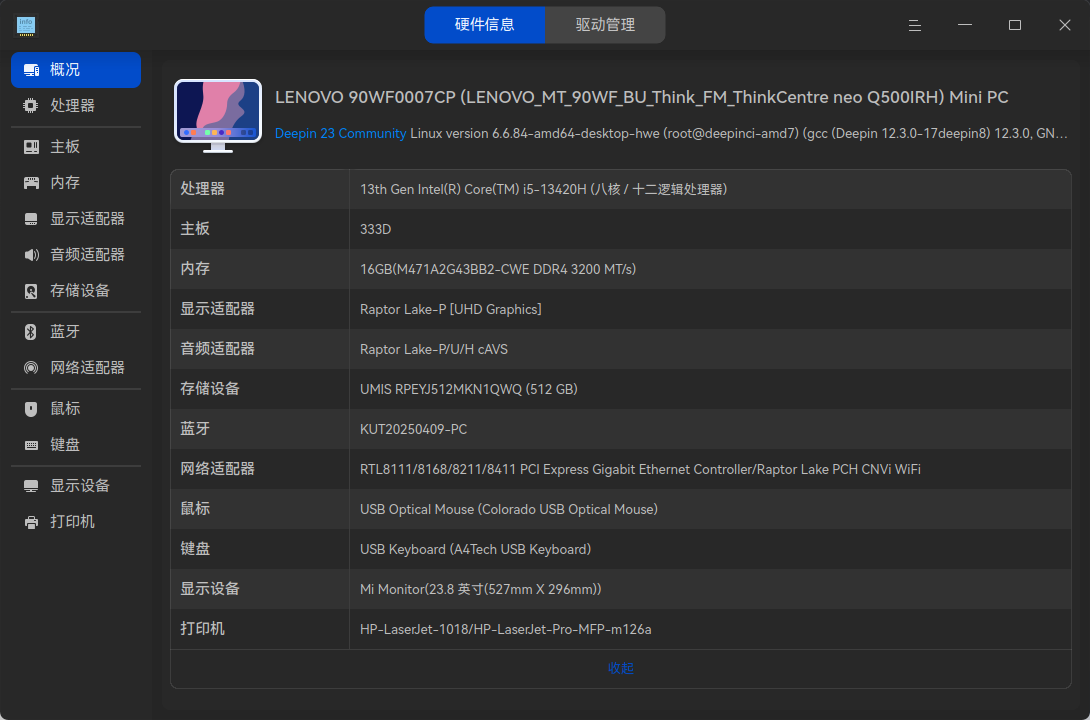Screen dimensions: 1090x720
Task: Click the RTL8111 Gigabit Ethernet Controller value
Action: coord(640,470)
